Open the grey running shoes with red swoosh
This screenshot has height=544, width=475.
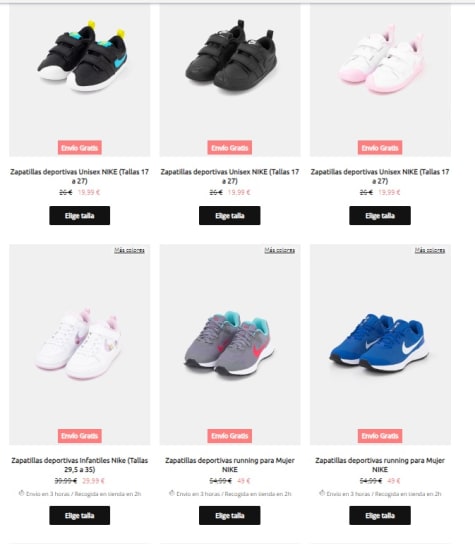pos(230,345)
